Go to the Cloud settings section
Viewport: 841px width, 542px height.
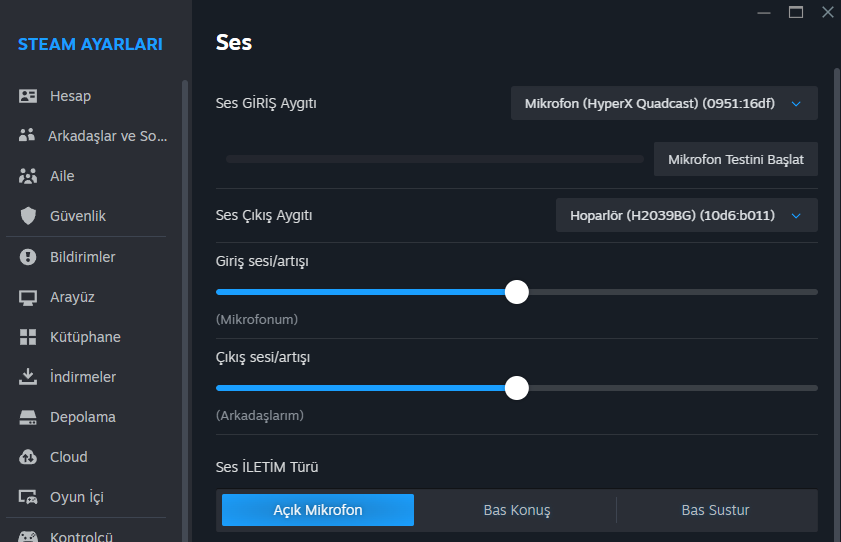pyautogui.click(x=68, y=457)
